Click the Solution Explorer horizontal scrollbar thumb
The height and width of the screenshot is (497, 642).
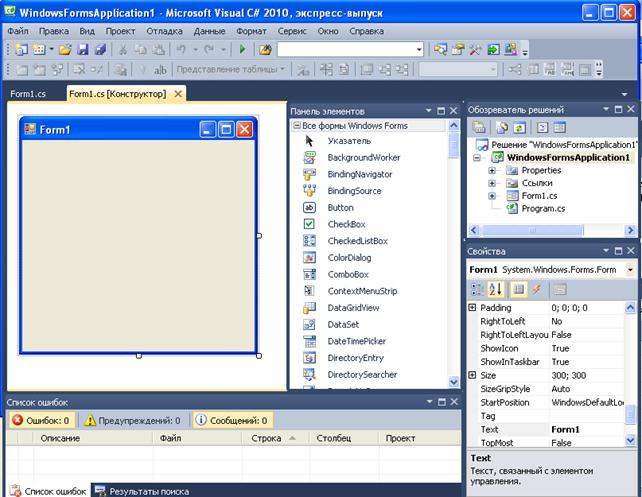point(532,230)
